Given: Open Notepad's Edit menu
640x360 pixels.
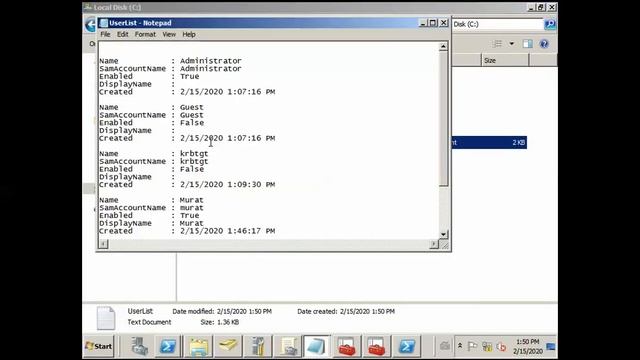Looking at the screenshot, I should pos(122,34).
